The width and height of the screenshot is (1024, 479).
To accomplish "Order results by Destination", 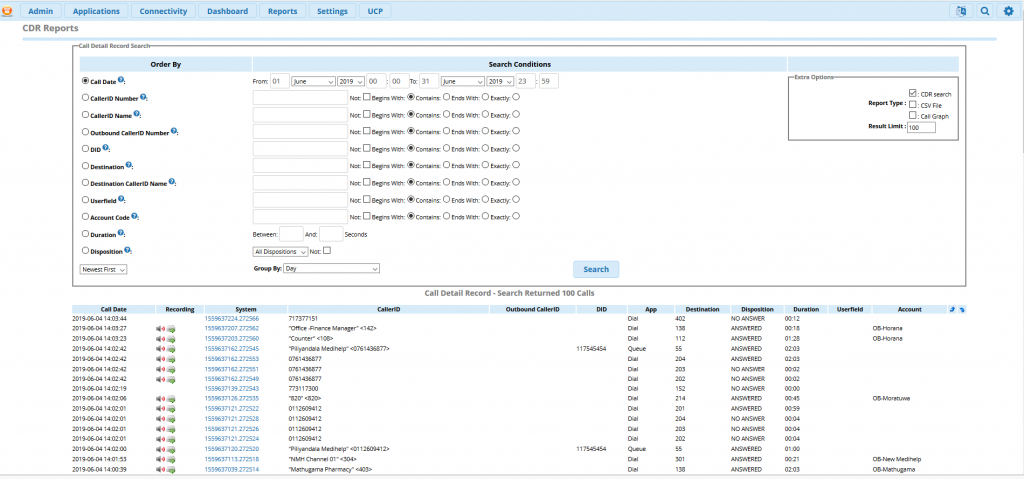I will pos(85,166).
